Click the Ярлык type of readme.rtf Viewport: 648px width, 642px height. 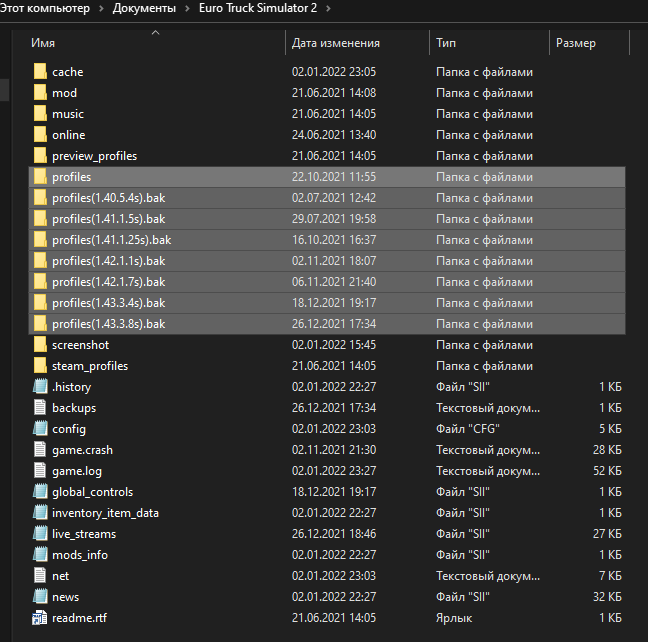454,618
